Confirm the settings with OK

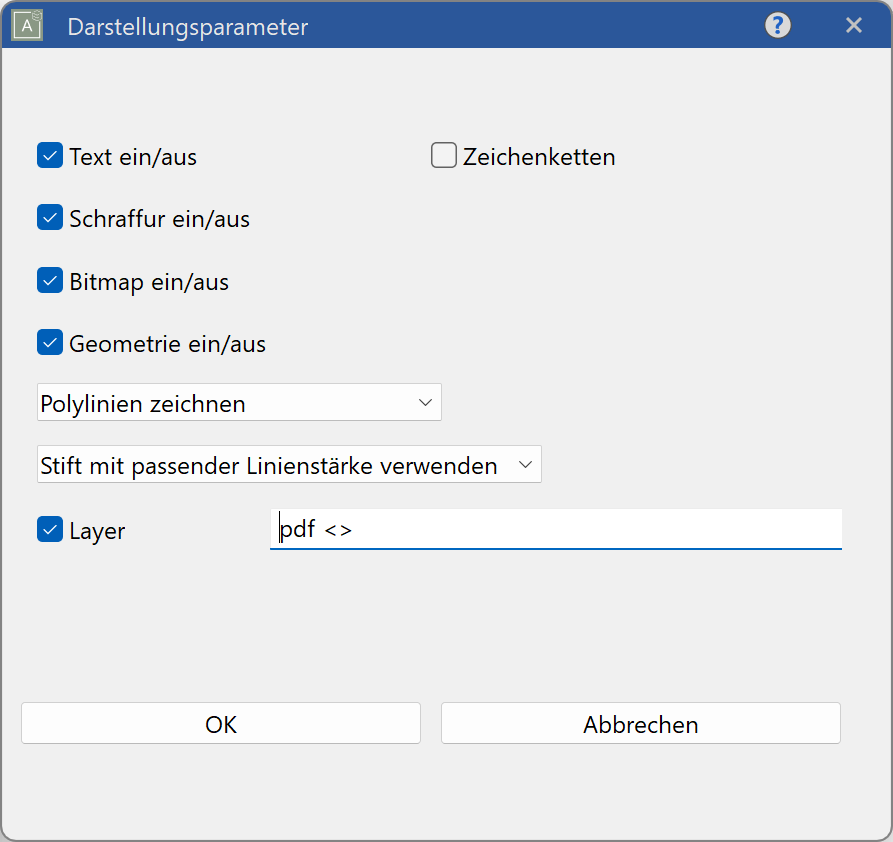220,723
